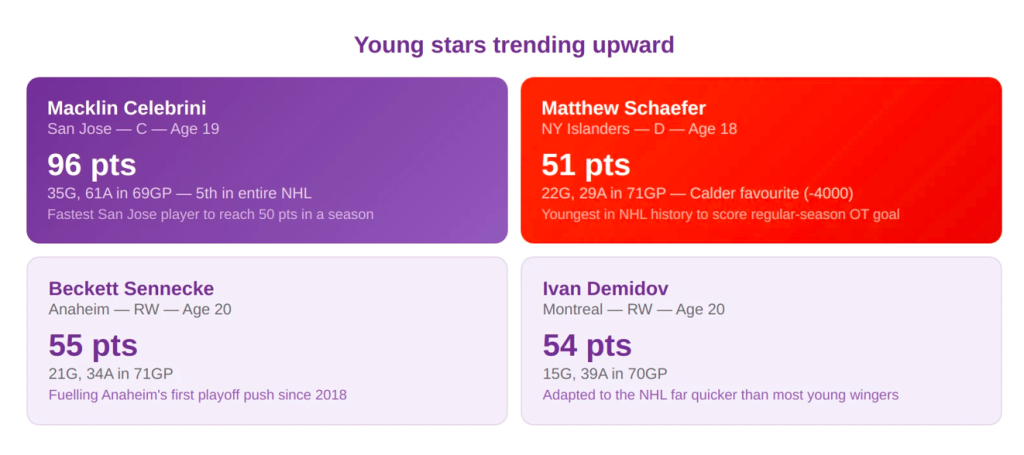The image size is (1024, 455).
Task: Click "San Jose — C — Age 19" subtitle
Action: coord(133,129)
